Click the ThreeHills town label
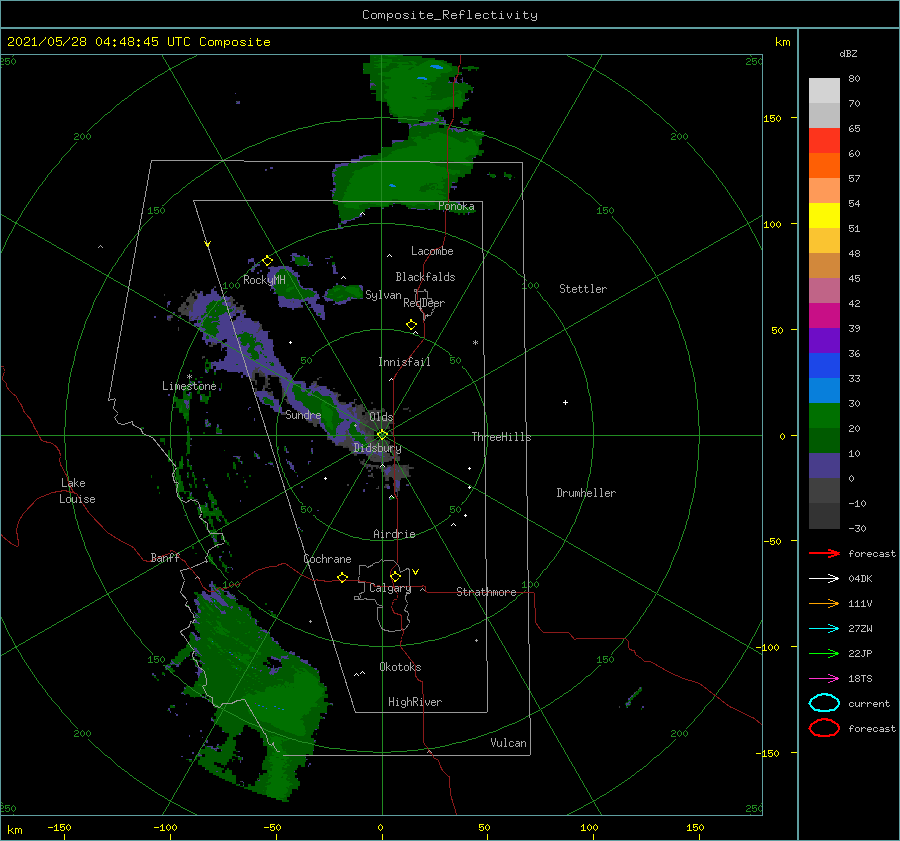The width and height of the screenshot is (900, 841). tap(501, 437)
